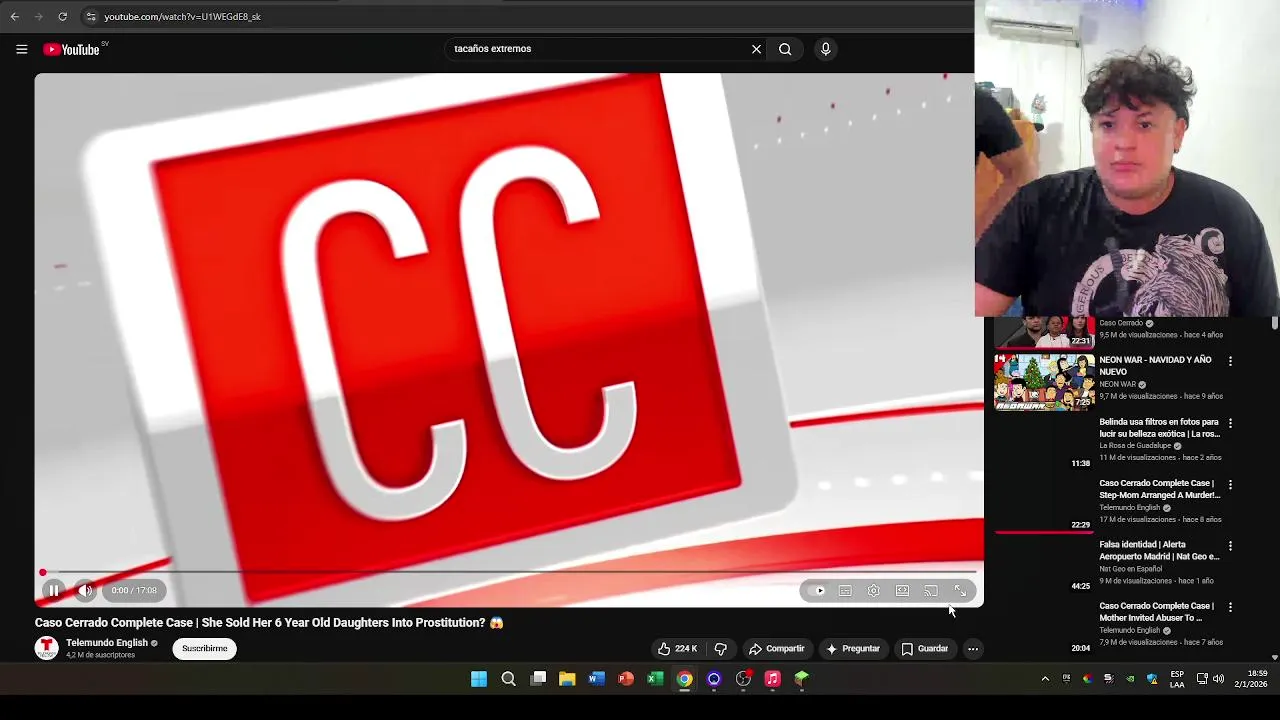This screenshot has width=1280, height=720.
Task: Reload the page
Action: 62,17
